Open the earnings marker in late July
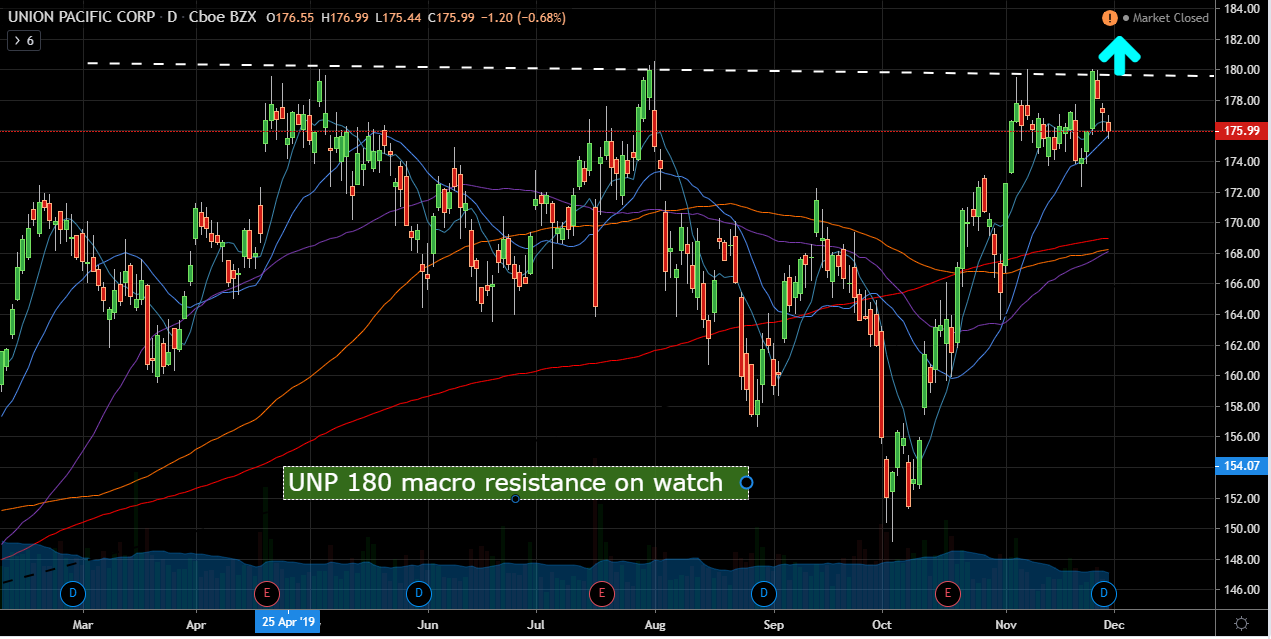 [601, 594]
